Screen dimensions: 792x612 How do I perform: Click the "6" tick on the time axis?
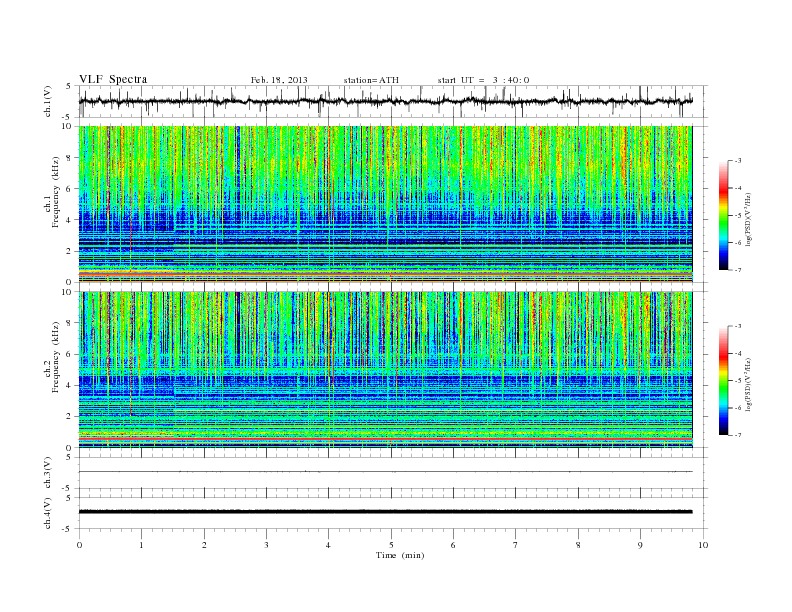pyautogui.click(x=454, y=545)
